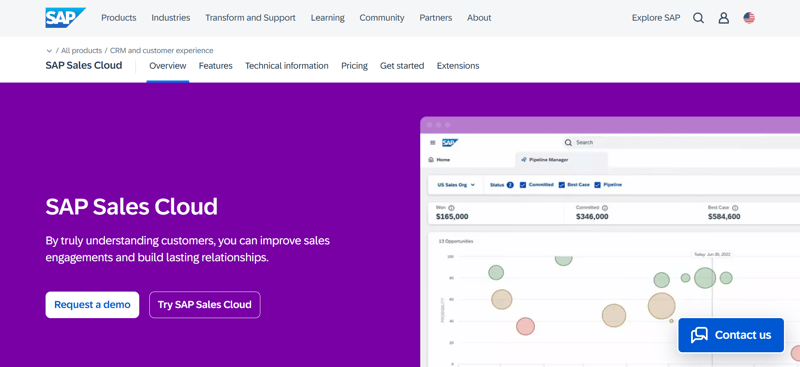The image size is (800, 367).
Task: Click the info icon next to Best Case total
Action: pyautogui.click(x=735, y=208)
